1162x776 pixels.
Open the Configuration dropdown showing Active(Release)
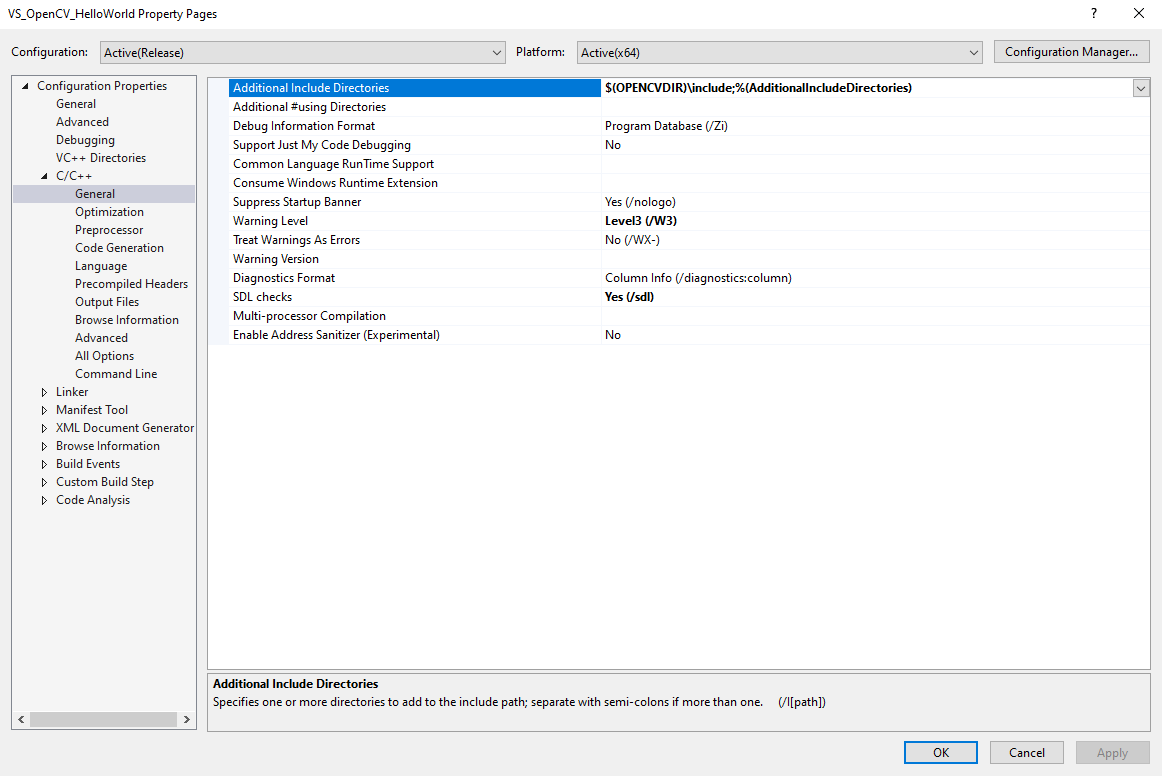(x=302, y=53)
